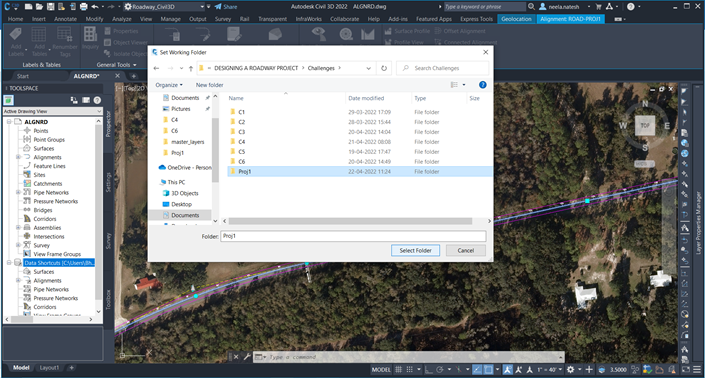Viewport: 705px width, 378px height.
Task: Click the Save icon in quick access toolbar
Action: [x=50, y=7]
